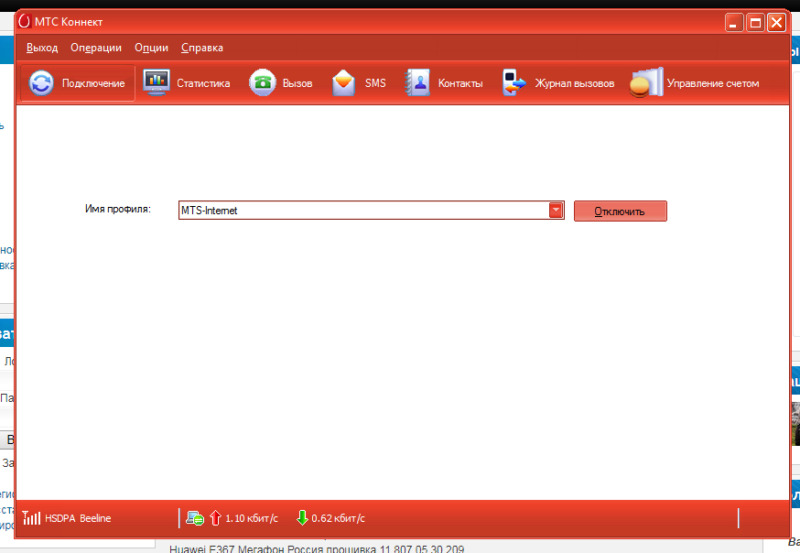Open the Выход menu
The height and width of the screenshot is (553, 800).
(x=42, y=47)
